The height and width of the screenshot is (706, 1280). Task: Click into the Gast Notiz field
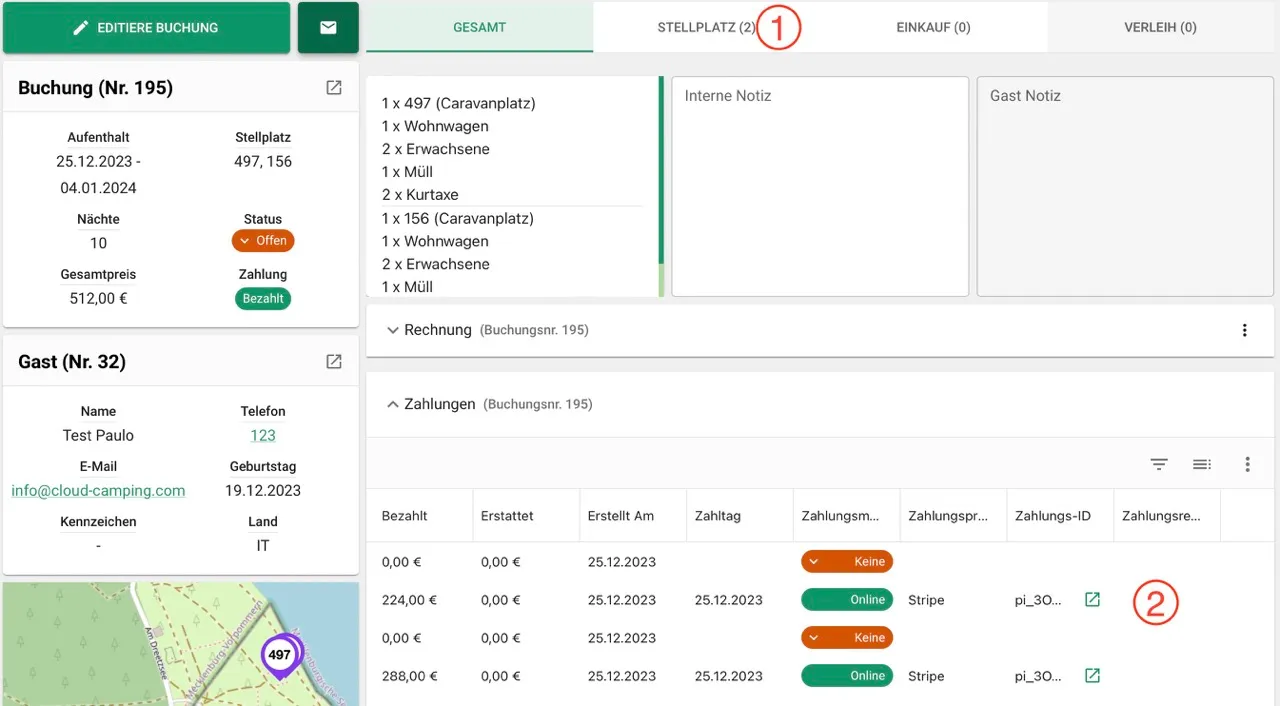[x=1125, y=186]
